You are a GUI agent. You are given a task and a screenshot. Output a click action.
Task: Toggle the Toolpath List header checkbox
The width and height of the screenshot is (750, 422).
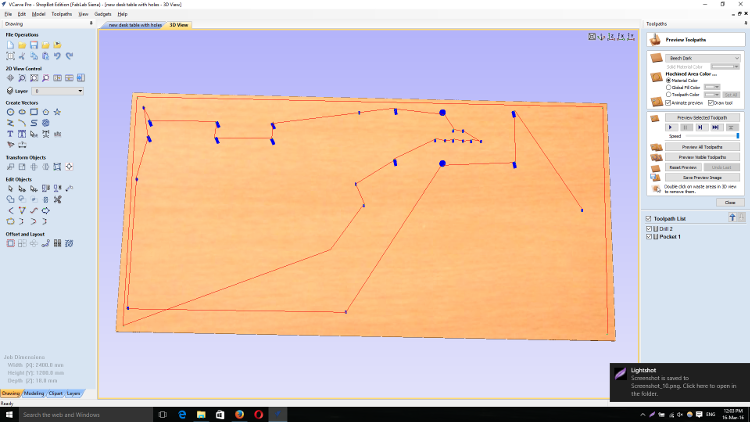point(649,219)
